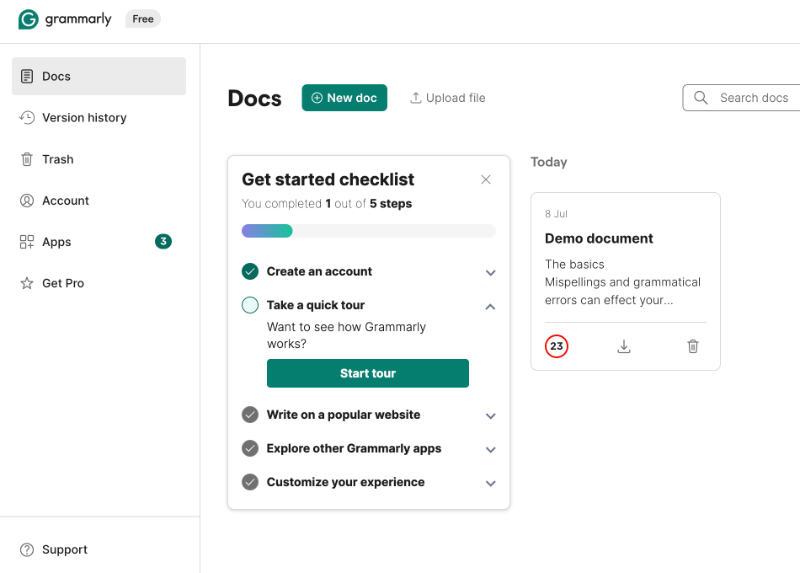Open the Apps section
Viewport: 800px width, 573px height.
[99, 242]
